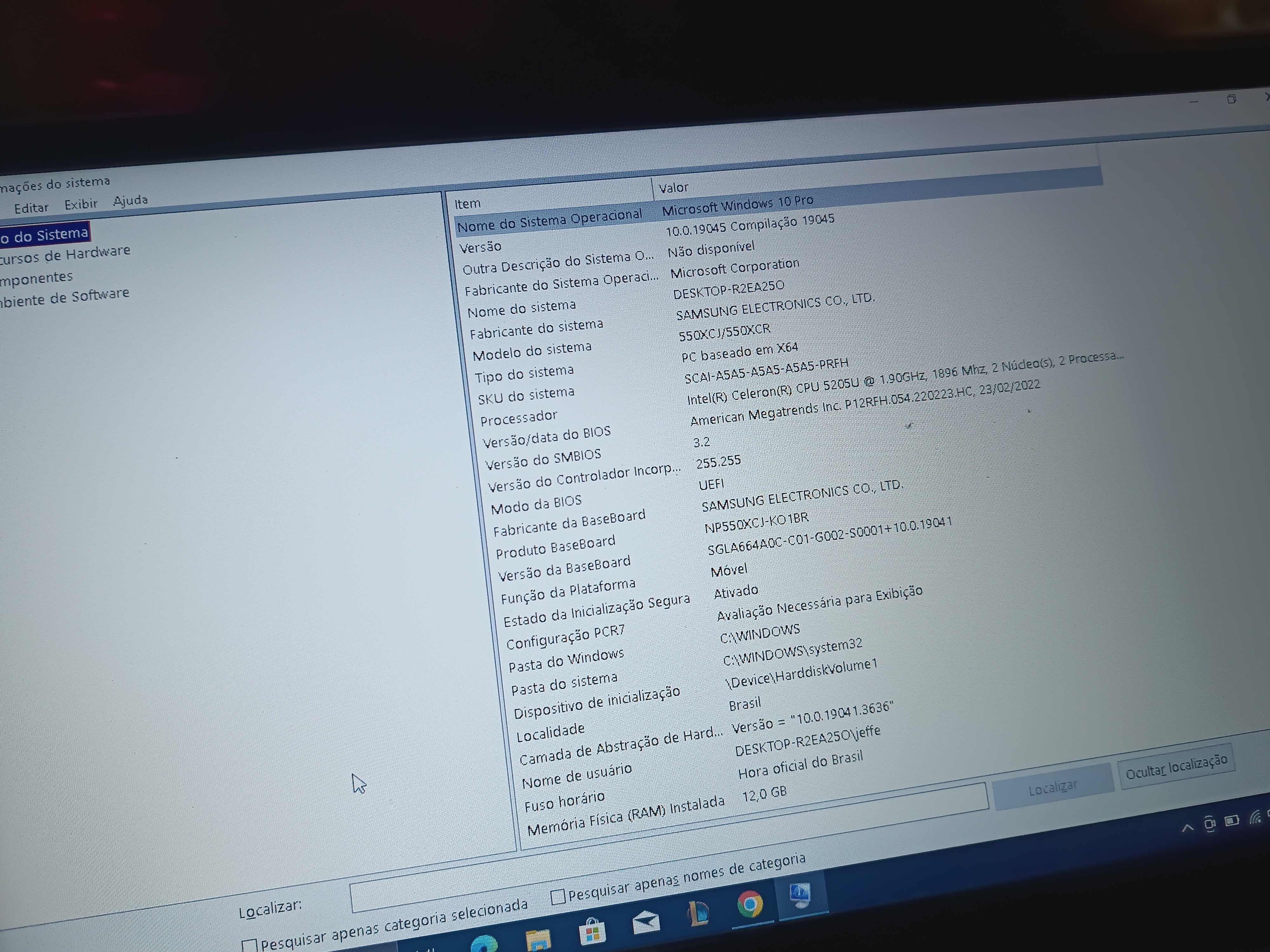This screenshot has height=952, width=1270.
Task: Show hidden system tray icons
Action: (1188, 828)
